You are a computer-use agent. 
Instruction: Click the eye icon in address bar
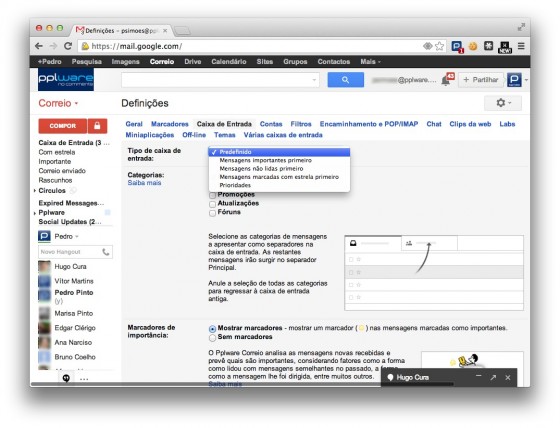point(428,46)
